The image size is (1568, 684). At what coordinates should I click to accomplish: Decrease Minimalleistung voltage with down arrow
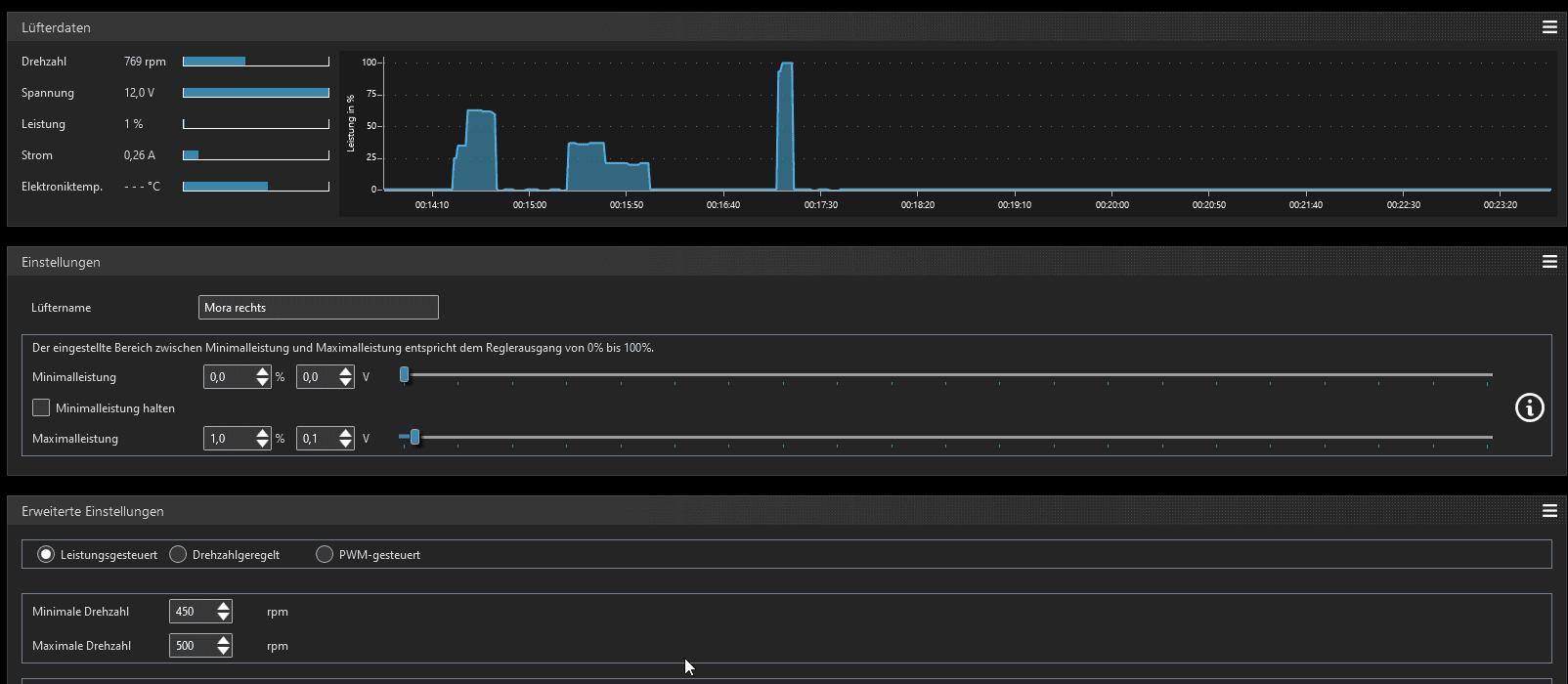[345, 382]
